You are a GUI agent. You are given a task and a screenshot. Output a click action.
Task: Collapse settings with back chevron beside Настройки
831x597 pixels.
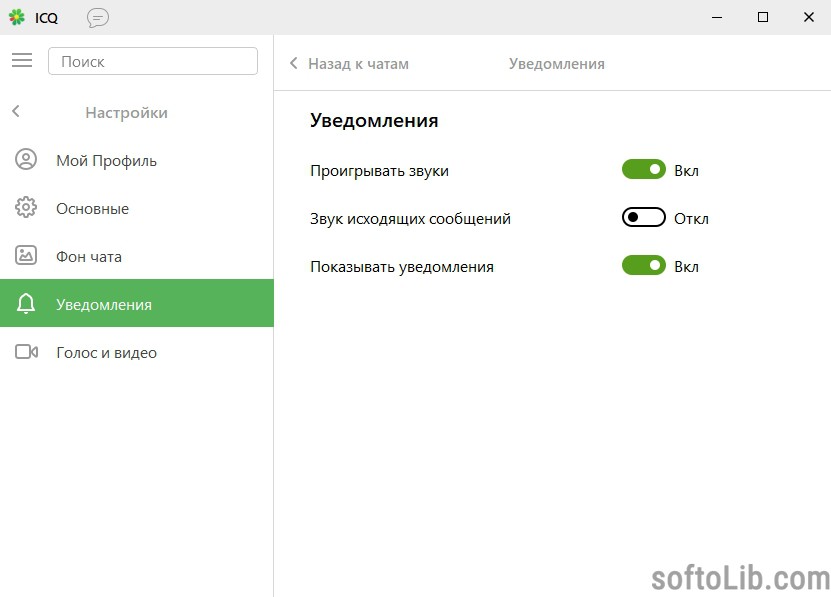(16, 111)
